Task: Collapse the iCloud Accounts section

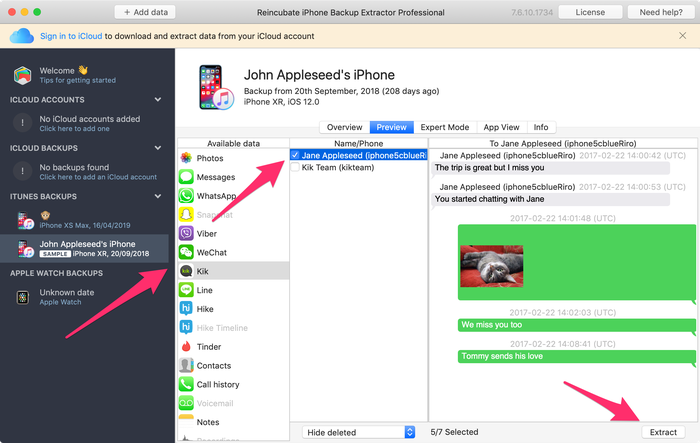Action: click(x=158, y=100)
